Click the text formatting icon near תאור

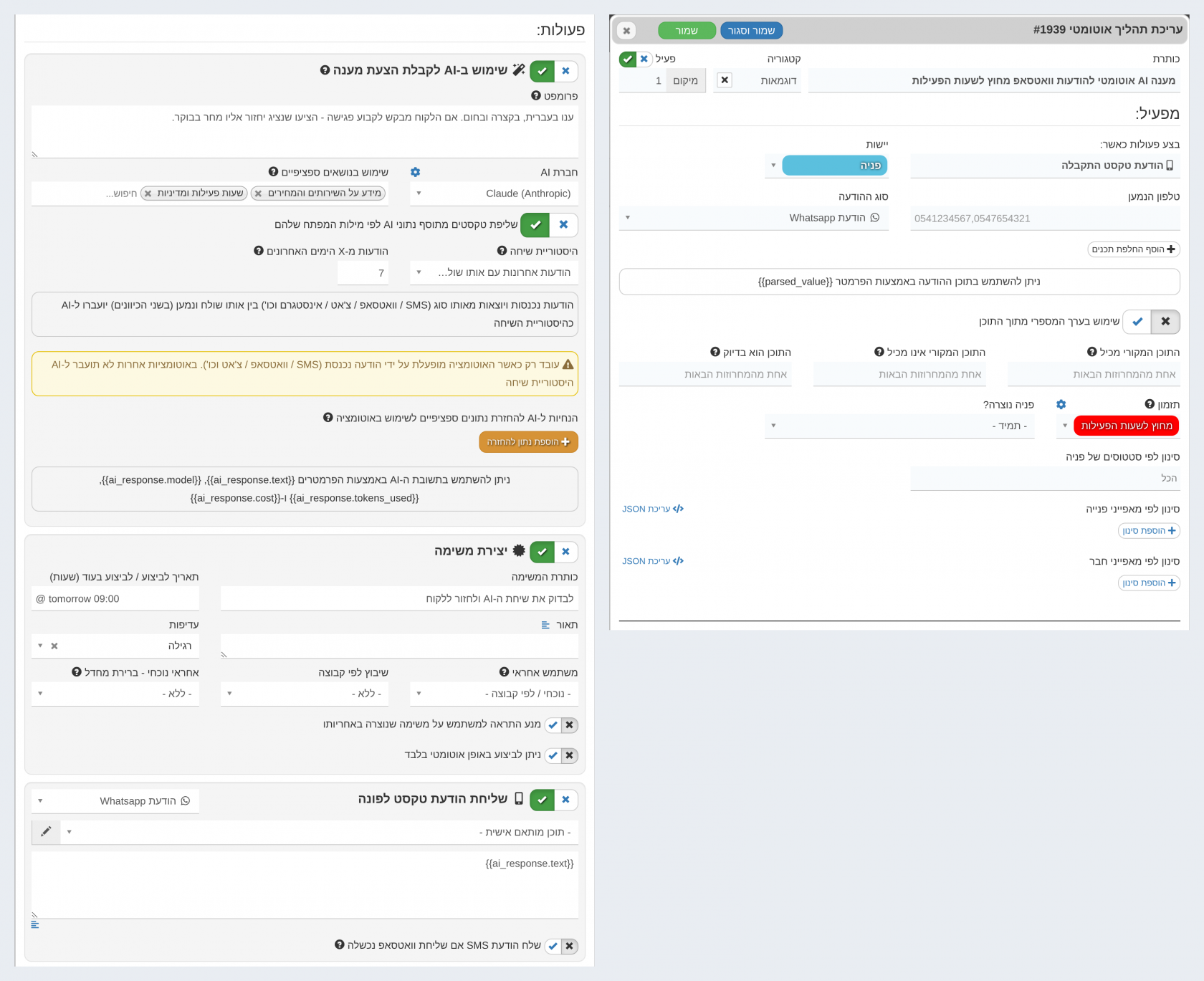(545, 625)
